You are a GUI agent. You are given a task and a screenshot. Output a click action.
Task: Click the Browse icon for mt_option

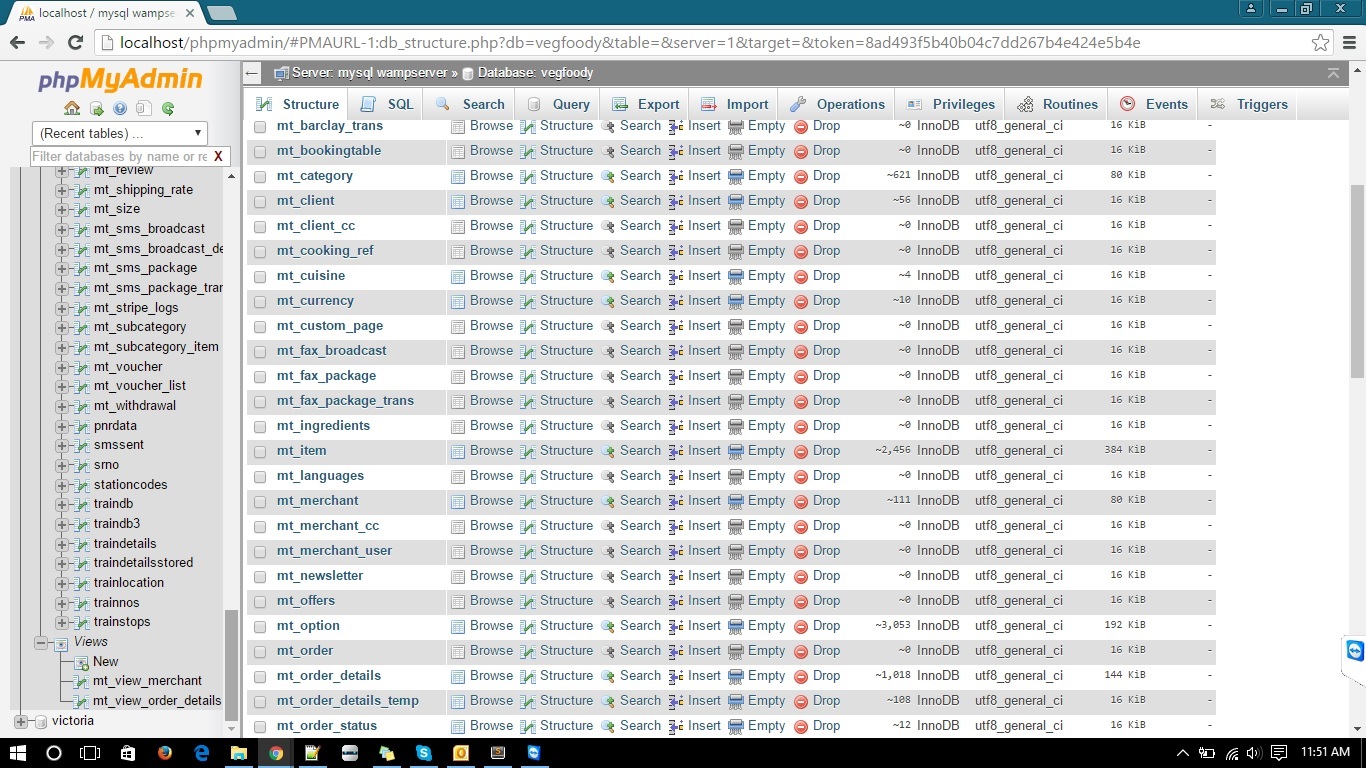pyautogui.click(x=458, y=626)
